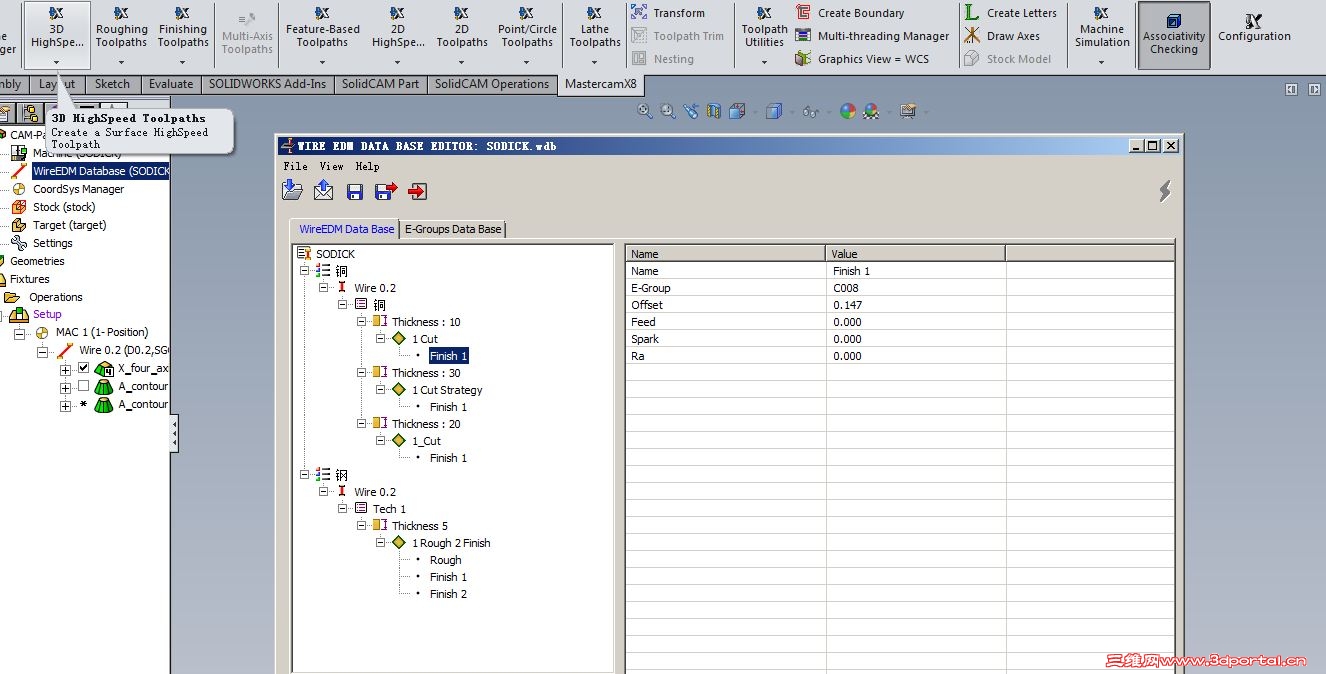Open Point/Circle Toolpaths button
The height and width of the screenshot is (674, 1326).
527,35
